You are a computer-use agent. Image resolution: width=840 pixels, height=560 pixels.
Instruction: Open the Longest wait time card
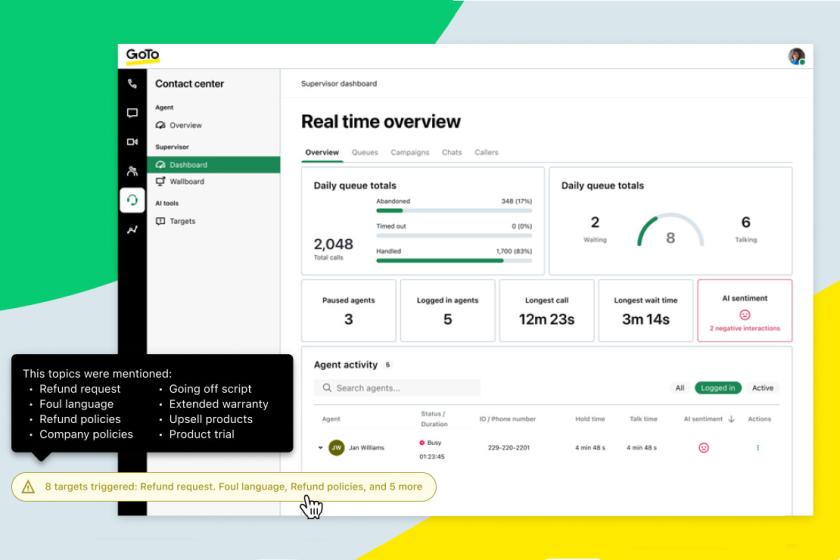pyautogui.click(x=646, y=310)
